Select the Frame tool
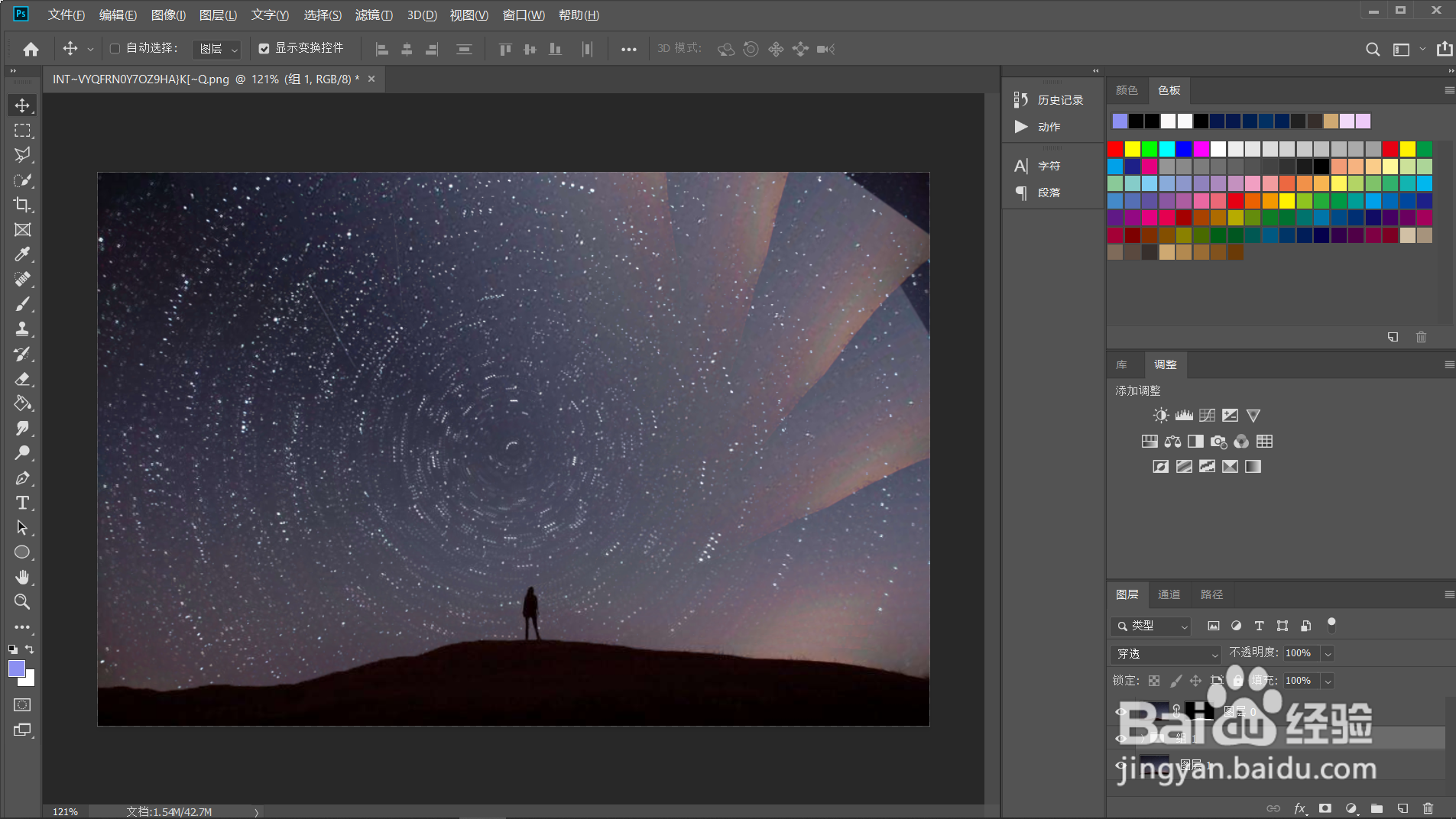 coord(22,230)
